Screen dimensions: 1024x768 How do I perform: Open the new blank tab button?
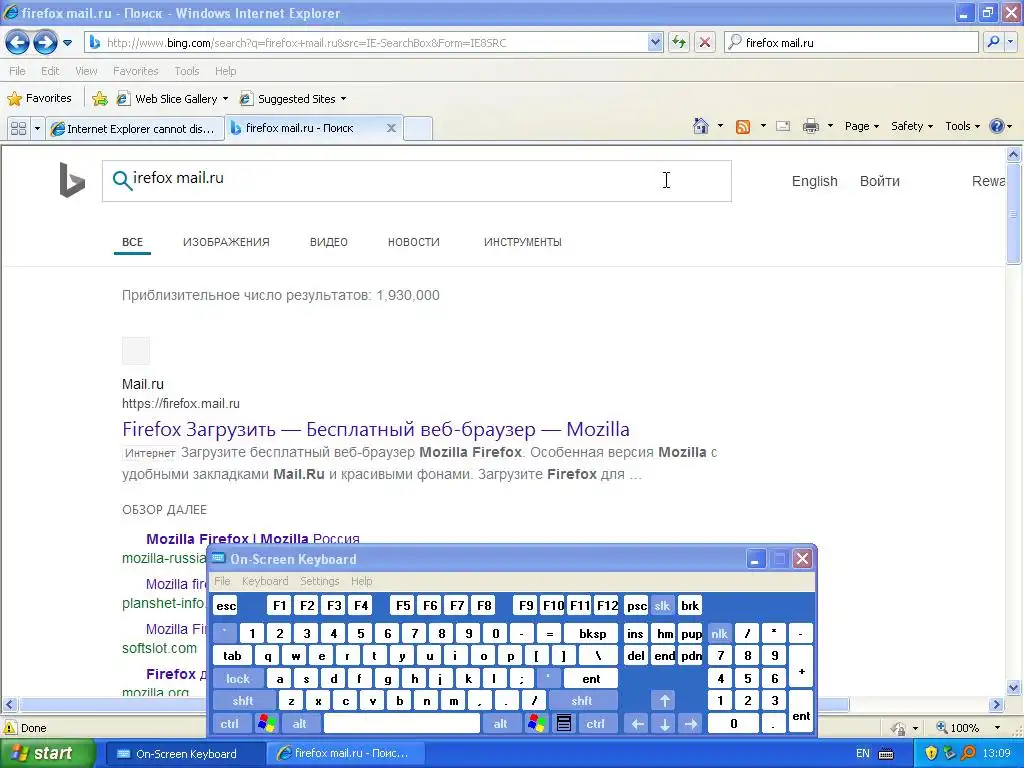click(418, 128)
